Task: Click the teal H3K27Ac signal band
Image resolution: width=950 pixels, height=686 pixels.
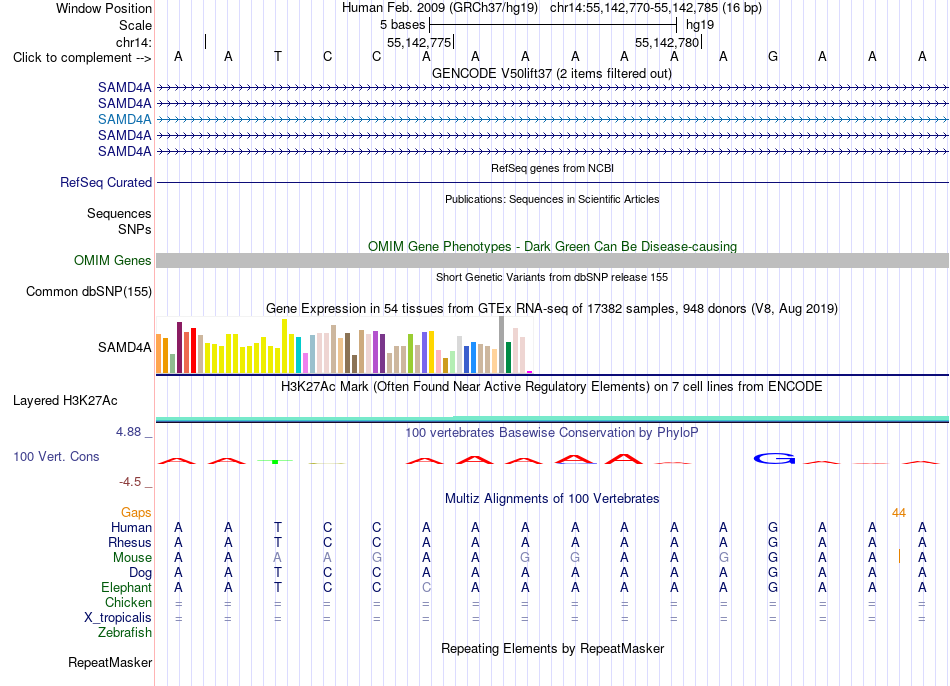Action: click(x=552, y=419)
